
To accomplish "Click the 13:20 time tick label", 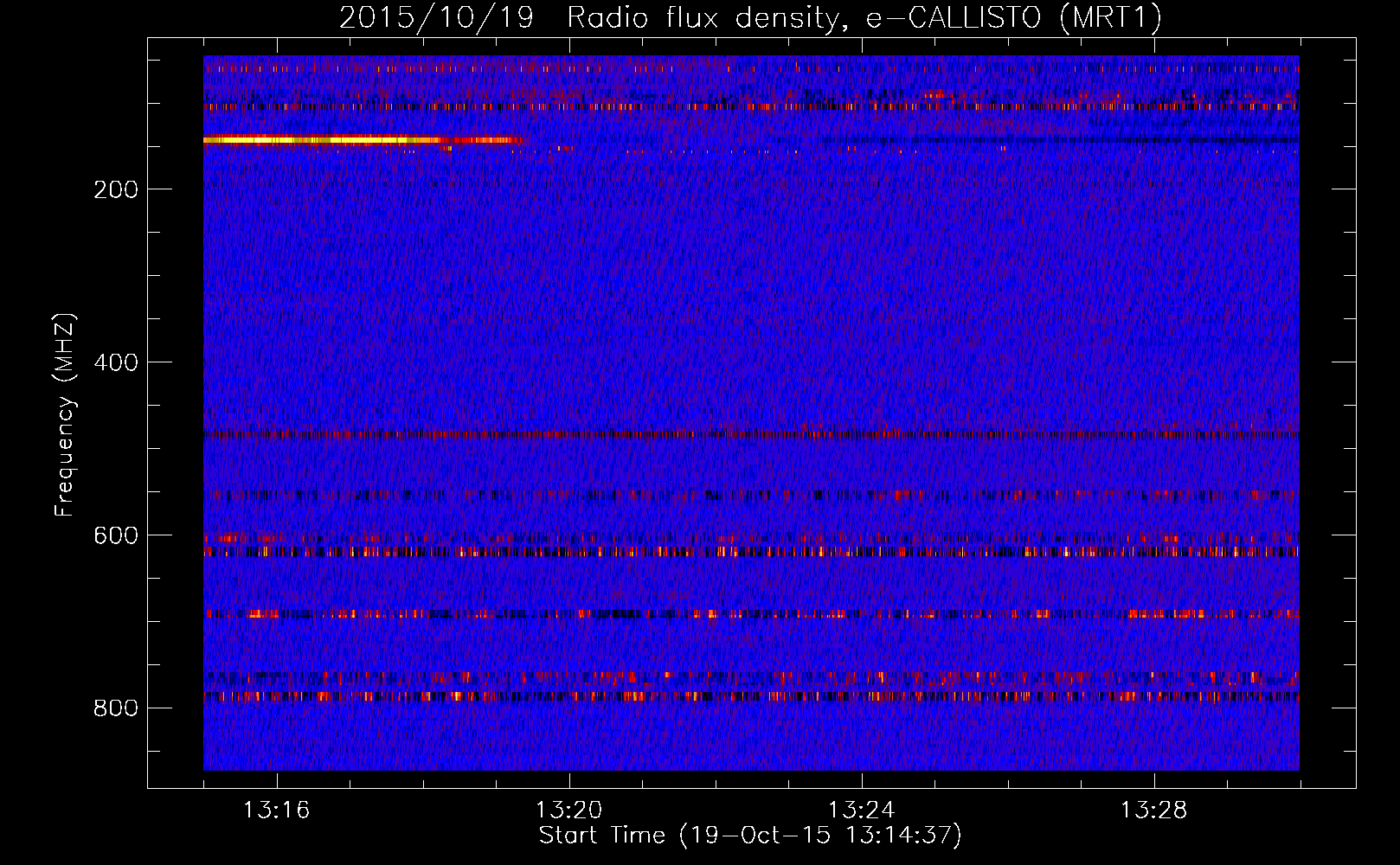I will (x=568, y=811).
